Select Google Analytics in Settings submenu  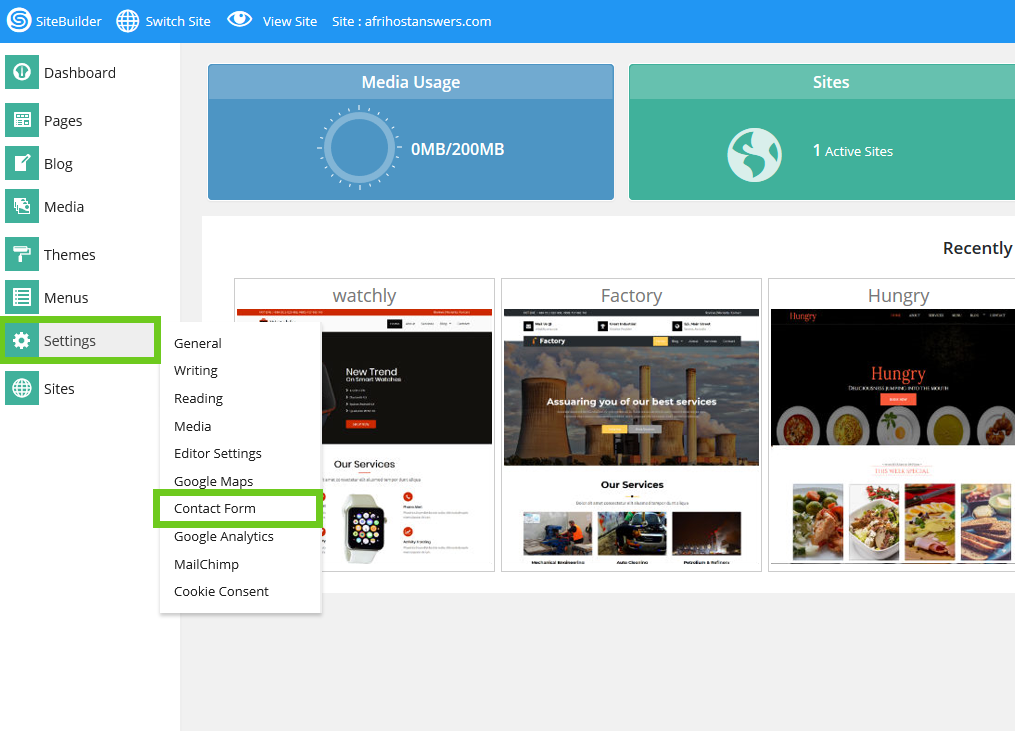[224, 536]
